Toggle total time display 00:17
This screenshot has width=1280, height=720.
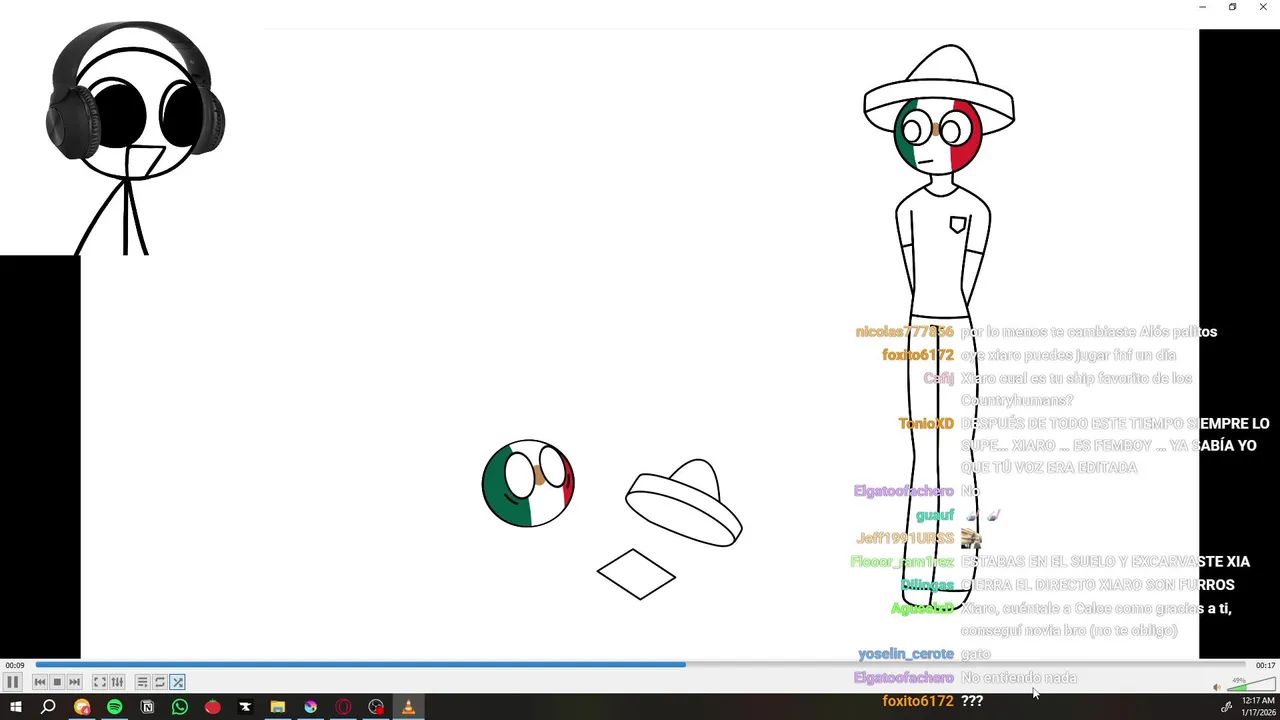[1265, 665]
